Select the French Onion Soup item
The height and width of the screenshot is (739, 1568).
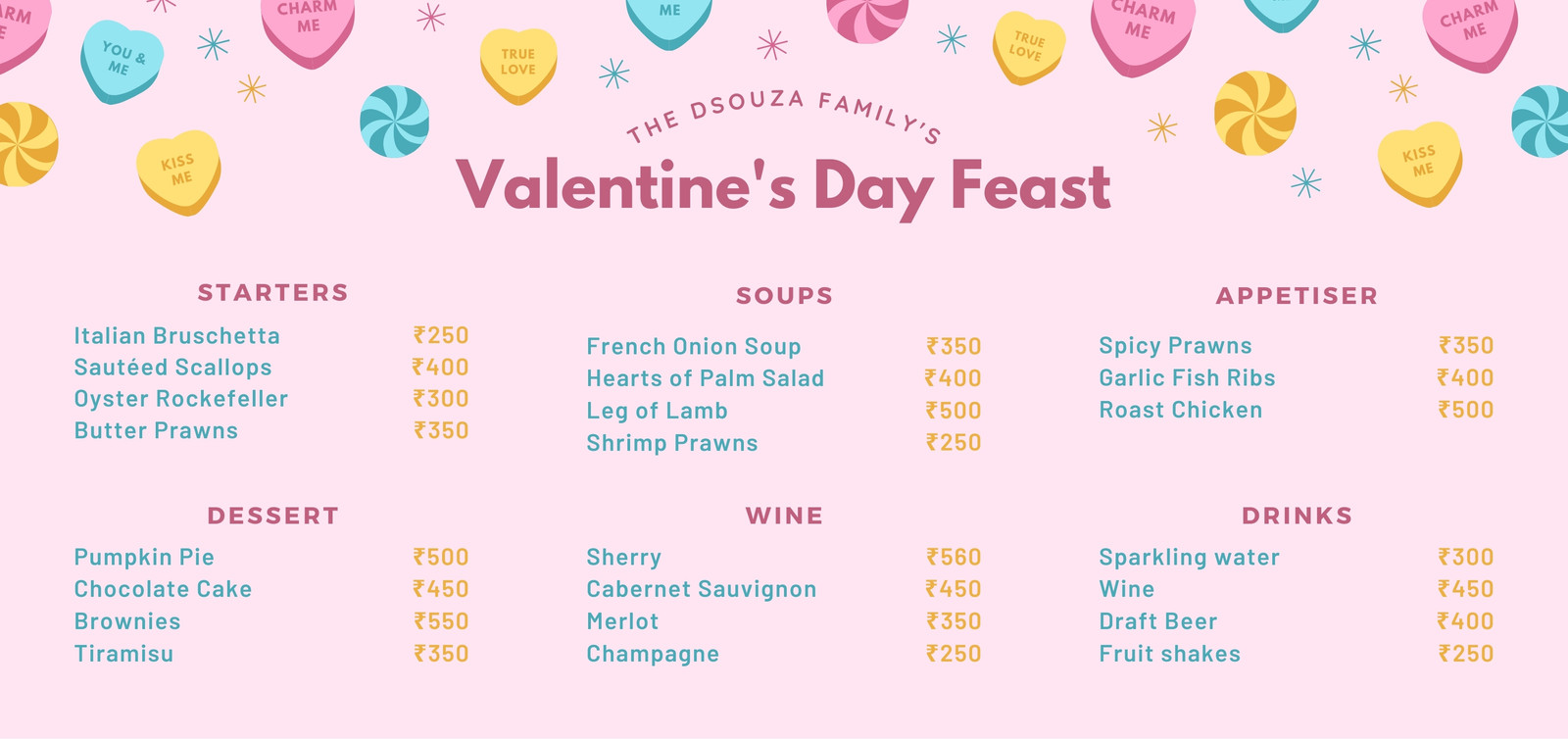tap(694, 346)
